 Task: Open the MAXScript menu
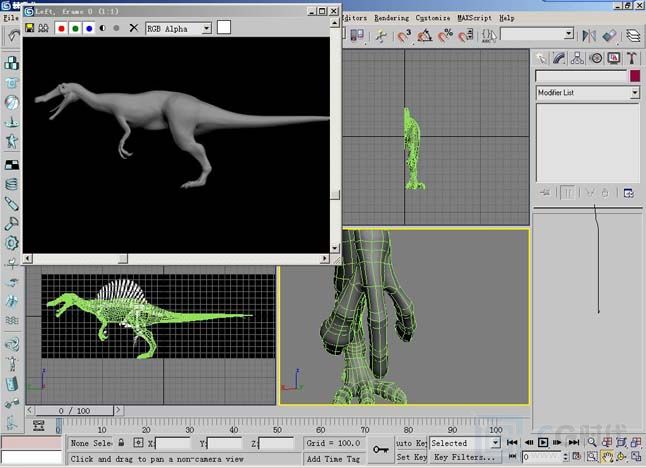tap(475, 18)
